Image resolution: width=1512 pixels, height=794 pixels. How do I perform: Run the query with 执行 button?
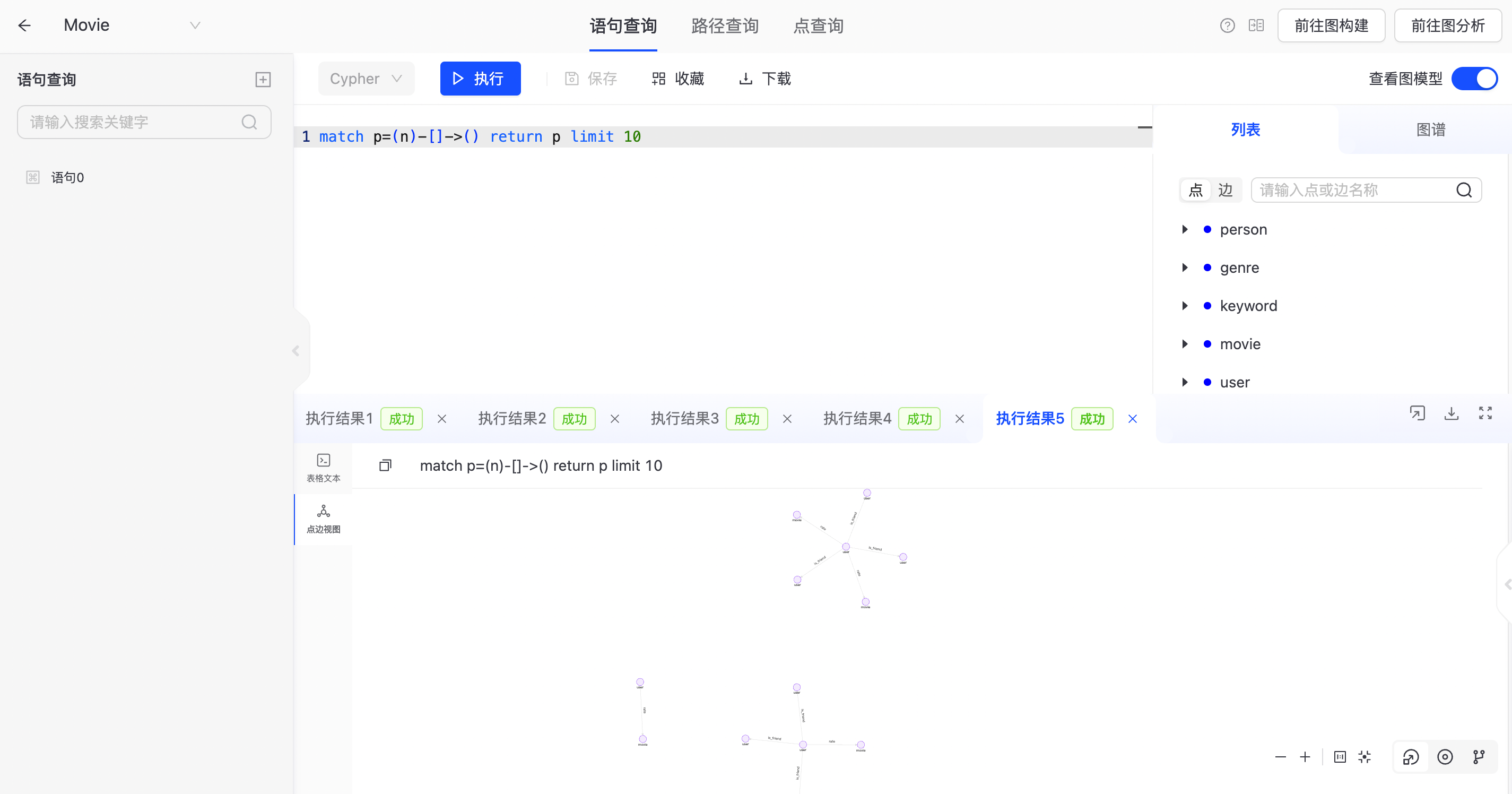coord(480,79)
